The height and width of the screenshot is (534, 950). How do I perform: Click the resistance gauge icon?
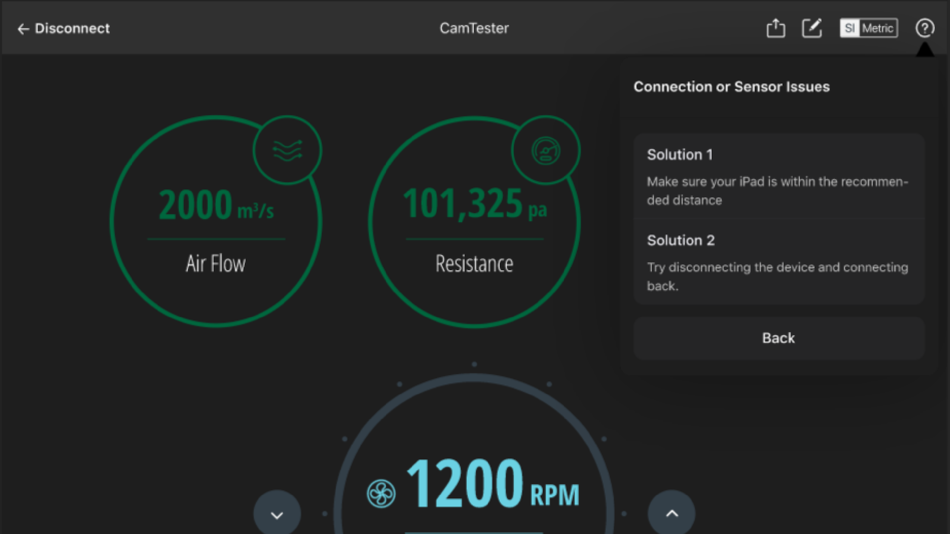click(546, 150)
